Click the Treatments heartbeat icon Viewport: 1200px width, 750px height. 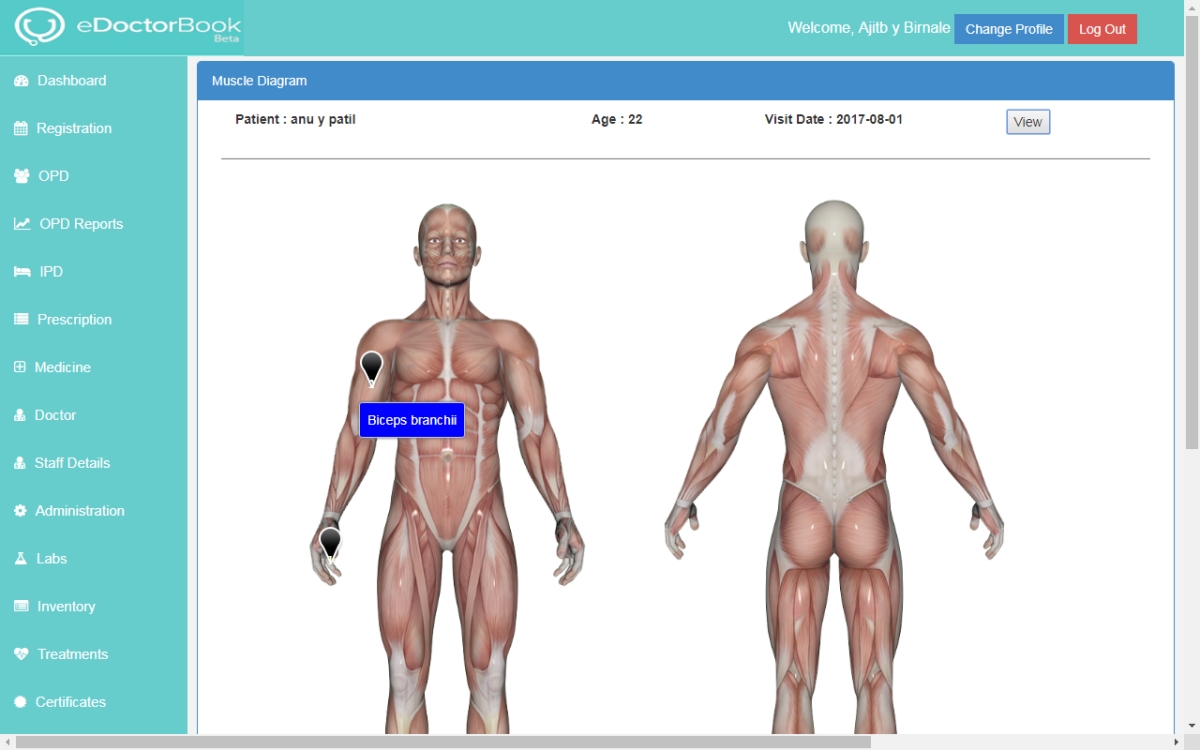[x=22, y=654]
